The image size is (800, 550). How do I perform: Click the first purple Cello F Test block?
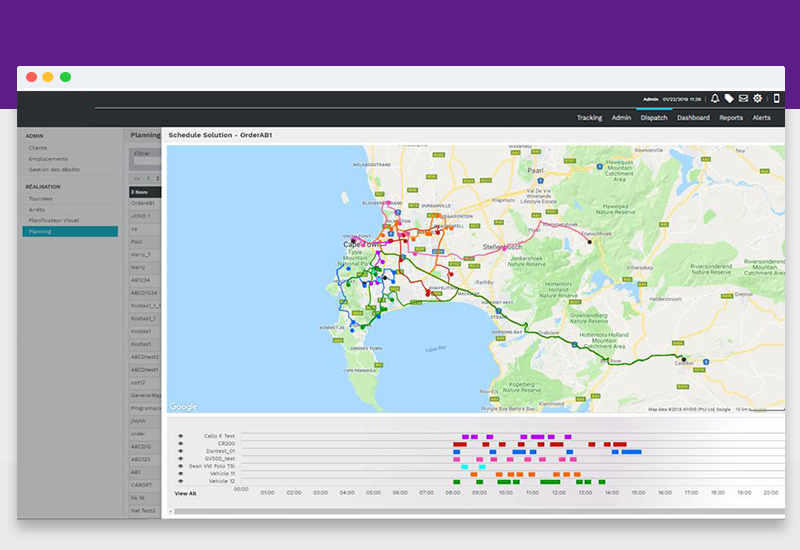pos(465,437)
